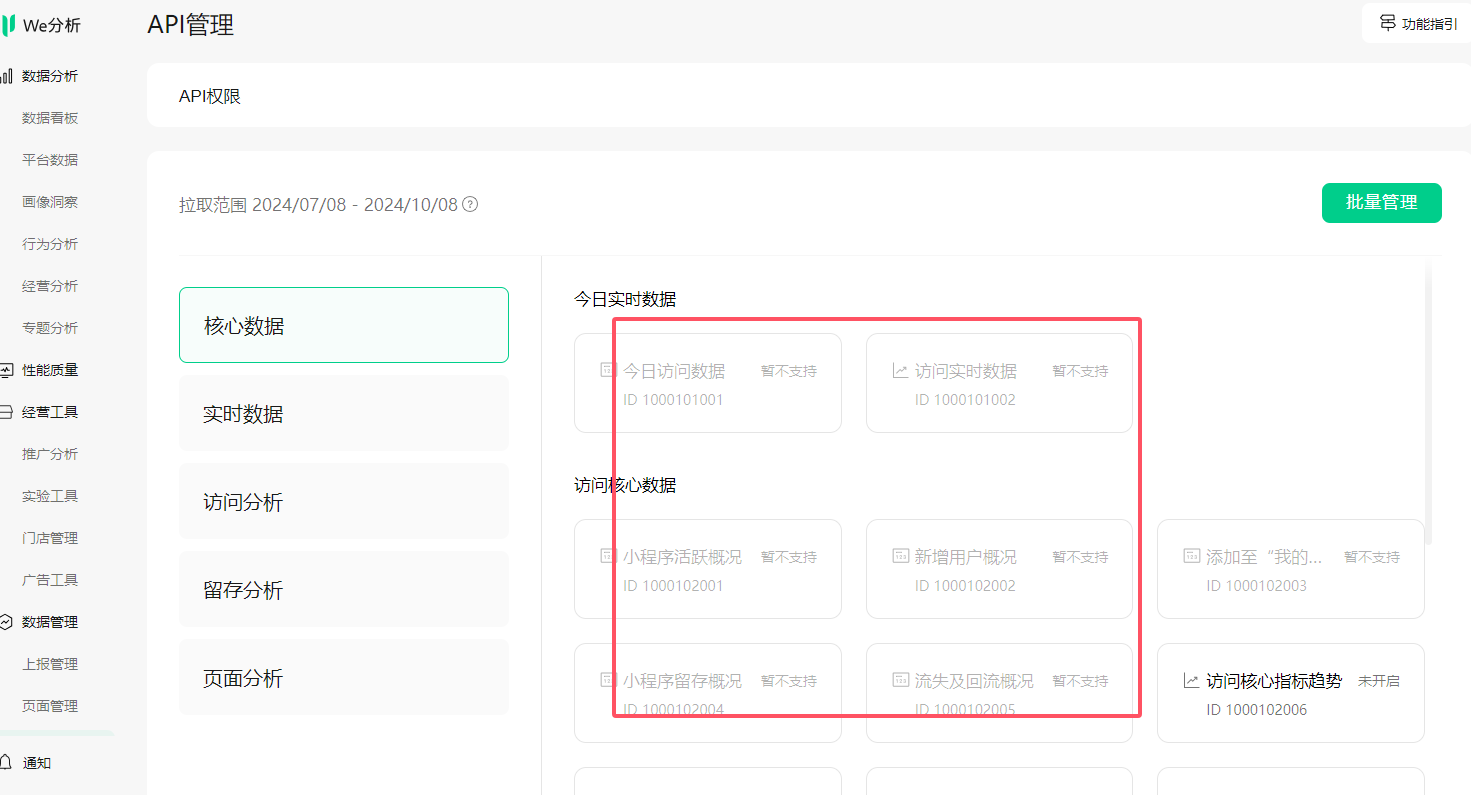Click the icon on 新增用户概况 card
Image resolution: width=1471 pixels, height=795 pixels.
coord(900,556)
